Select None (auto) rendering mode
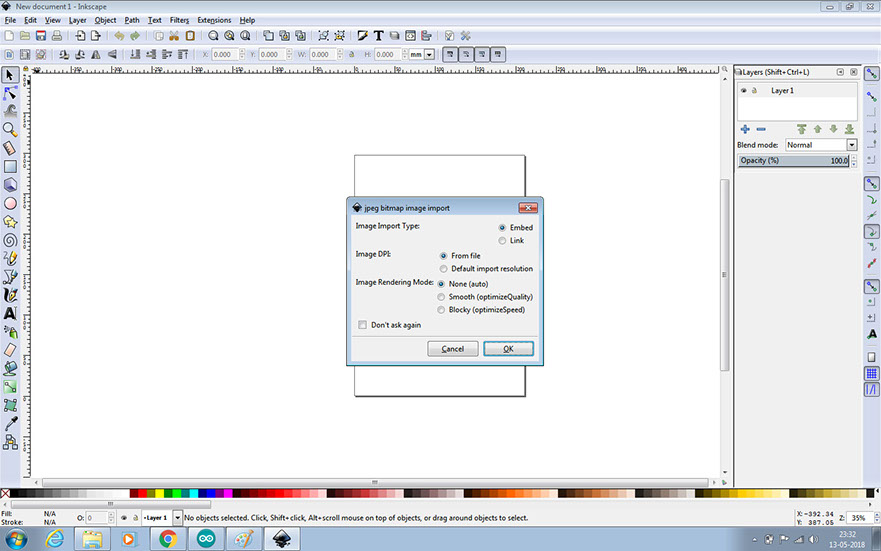Viewport: 881px width, 551px height. tap(441, 284)
